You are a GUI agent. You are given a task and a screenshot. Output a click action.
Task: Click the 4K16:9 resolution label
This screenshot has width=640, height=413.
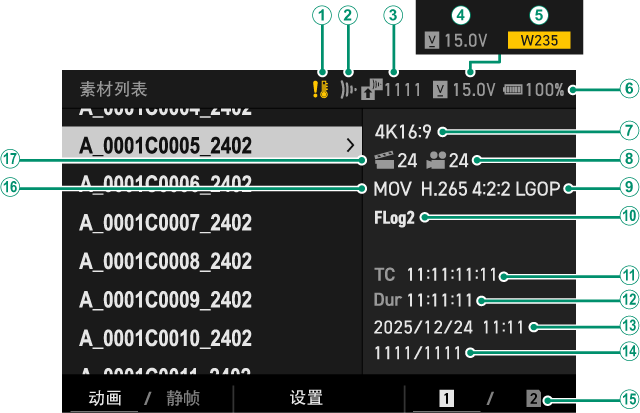(403, 132)
